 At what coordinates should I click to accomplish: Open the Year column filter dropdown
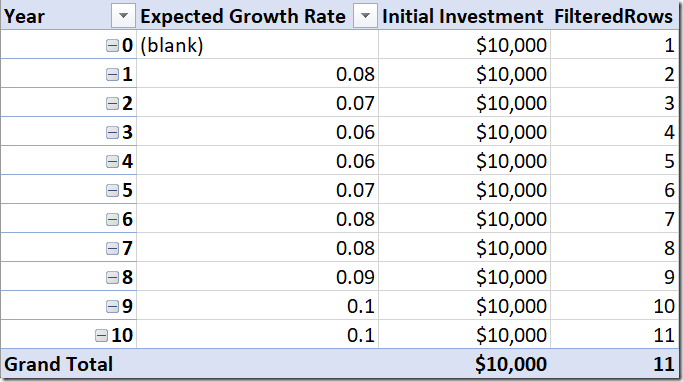[x=123, y=16]
